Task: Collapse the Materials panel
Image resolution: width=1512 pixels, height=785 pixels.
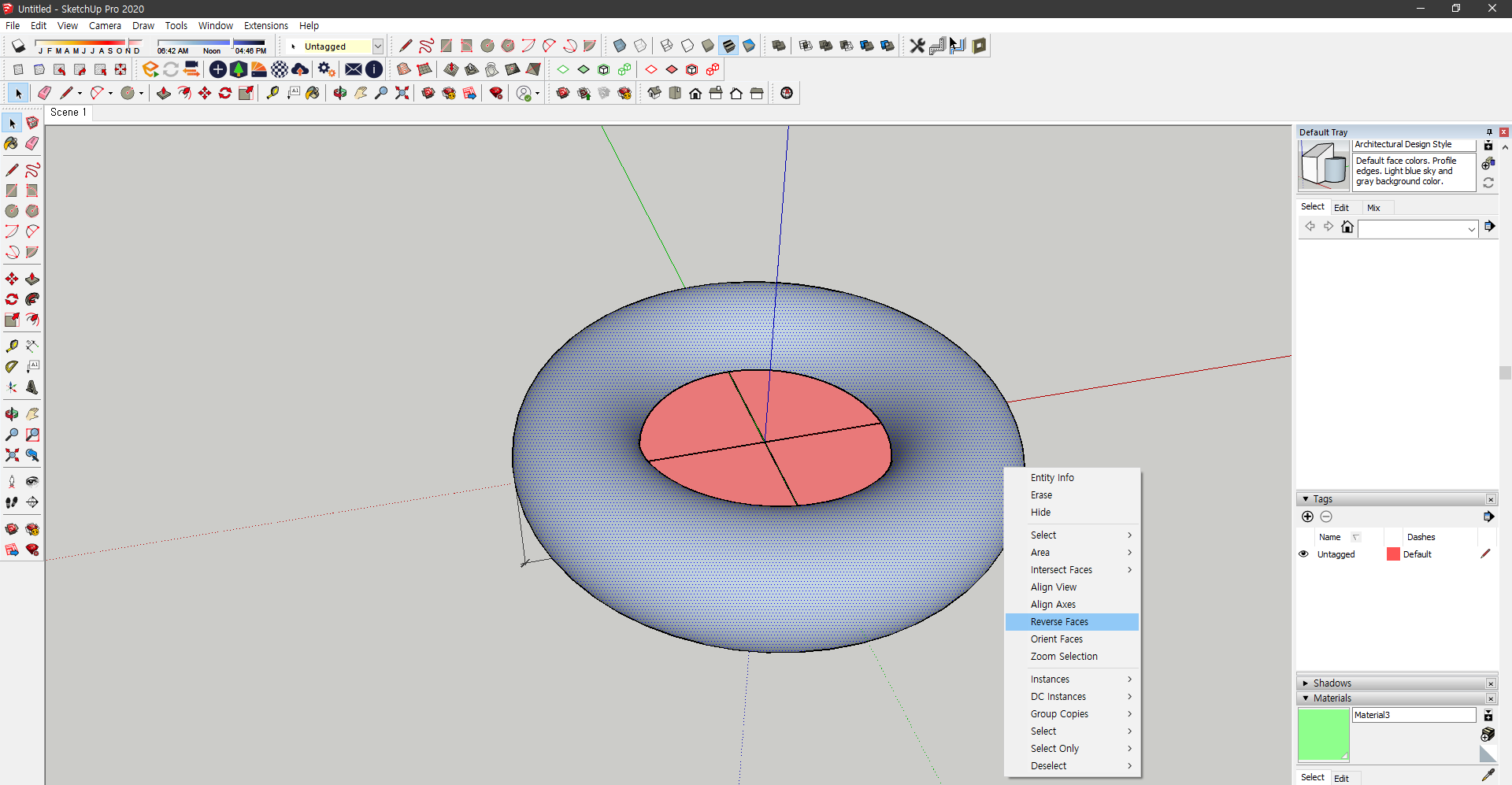Action: 1306,698
